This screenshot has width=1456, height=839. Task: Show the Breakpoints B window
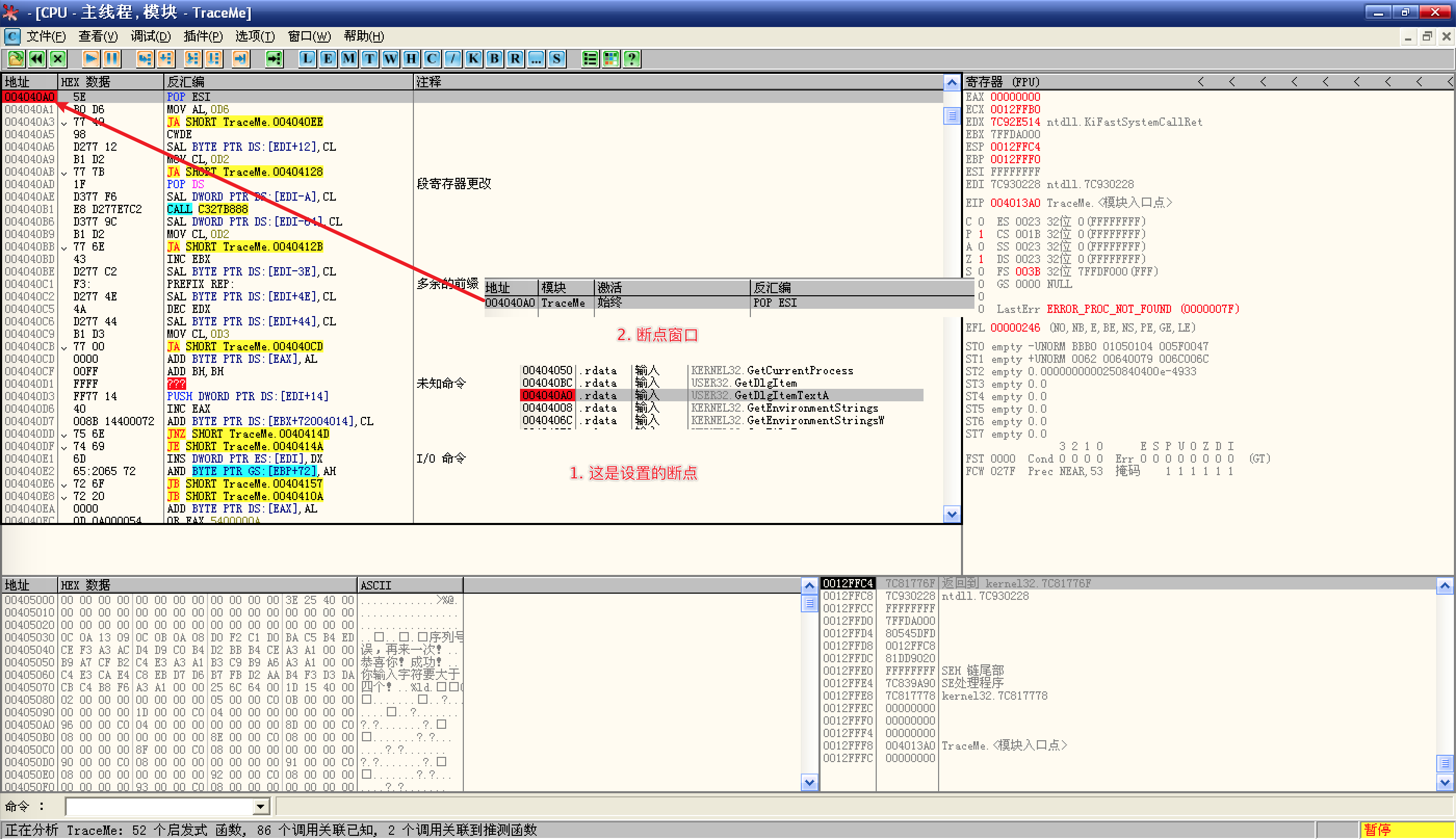pos(494,58)
